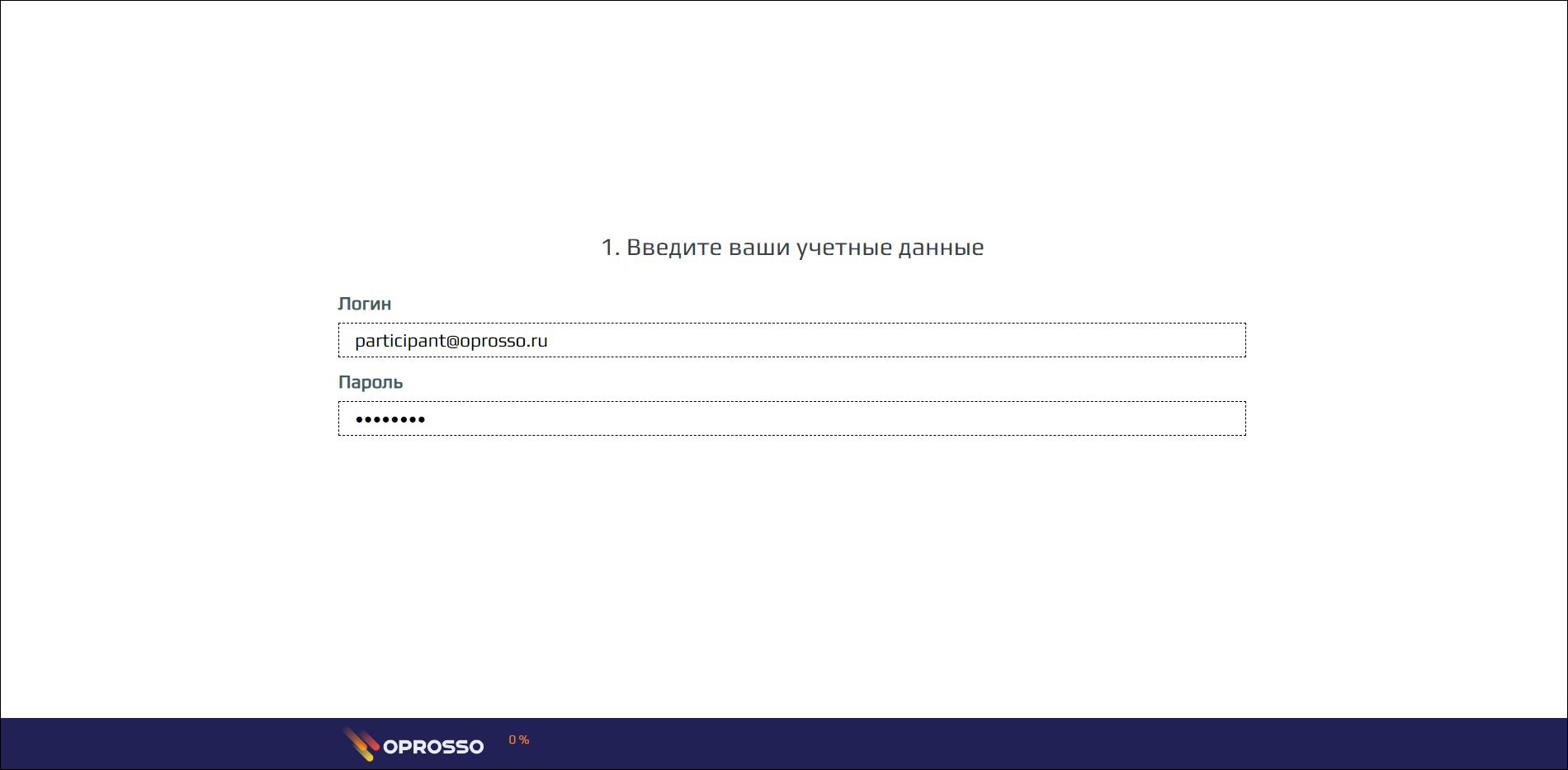Image resolution: width=1568 pixels, height=770 pixels.
Task: Place cursor after the last password dot
Action: [x=427, y=419]
